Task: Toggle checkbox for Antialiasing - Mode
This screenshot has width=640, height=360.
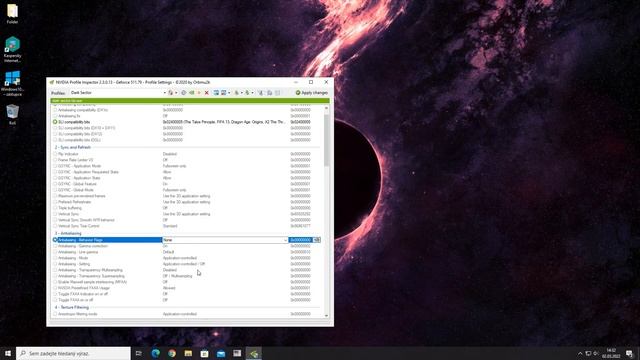Action: (x=55, y=258)
